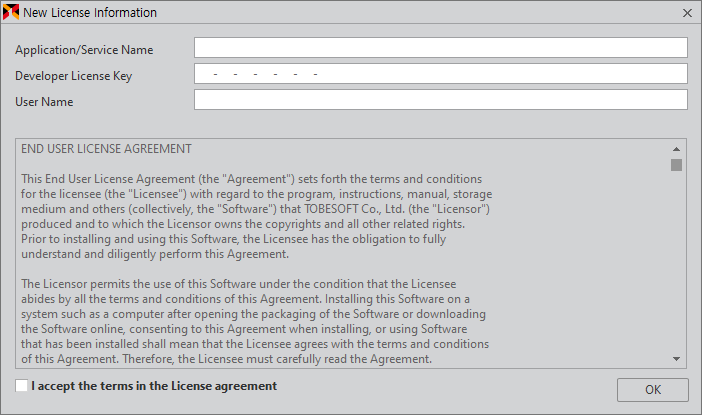Click the red-orange app logo in title bar
This screenshot has width=702, height=415.
click(x=11, y=12)
